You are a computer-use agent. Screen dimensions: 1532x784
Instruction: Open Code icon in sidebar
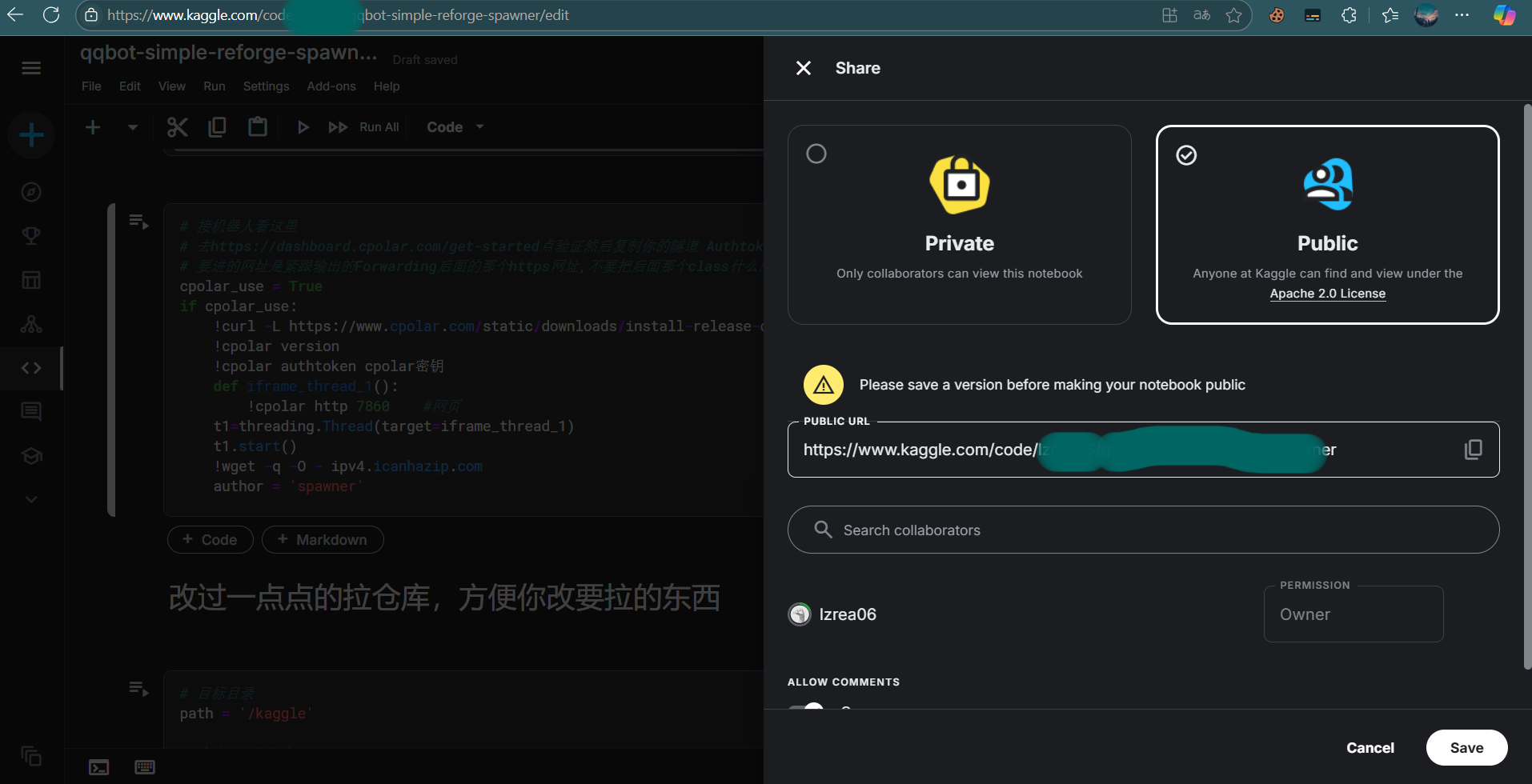[31, 368]
